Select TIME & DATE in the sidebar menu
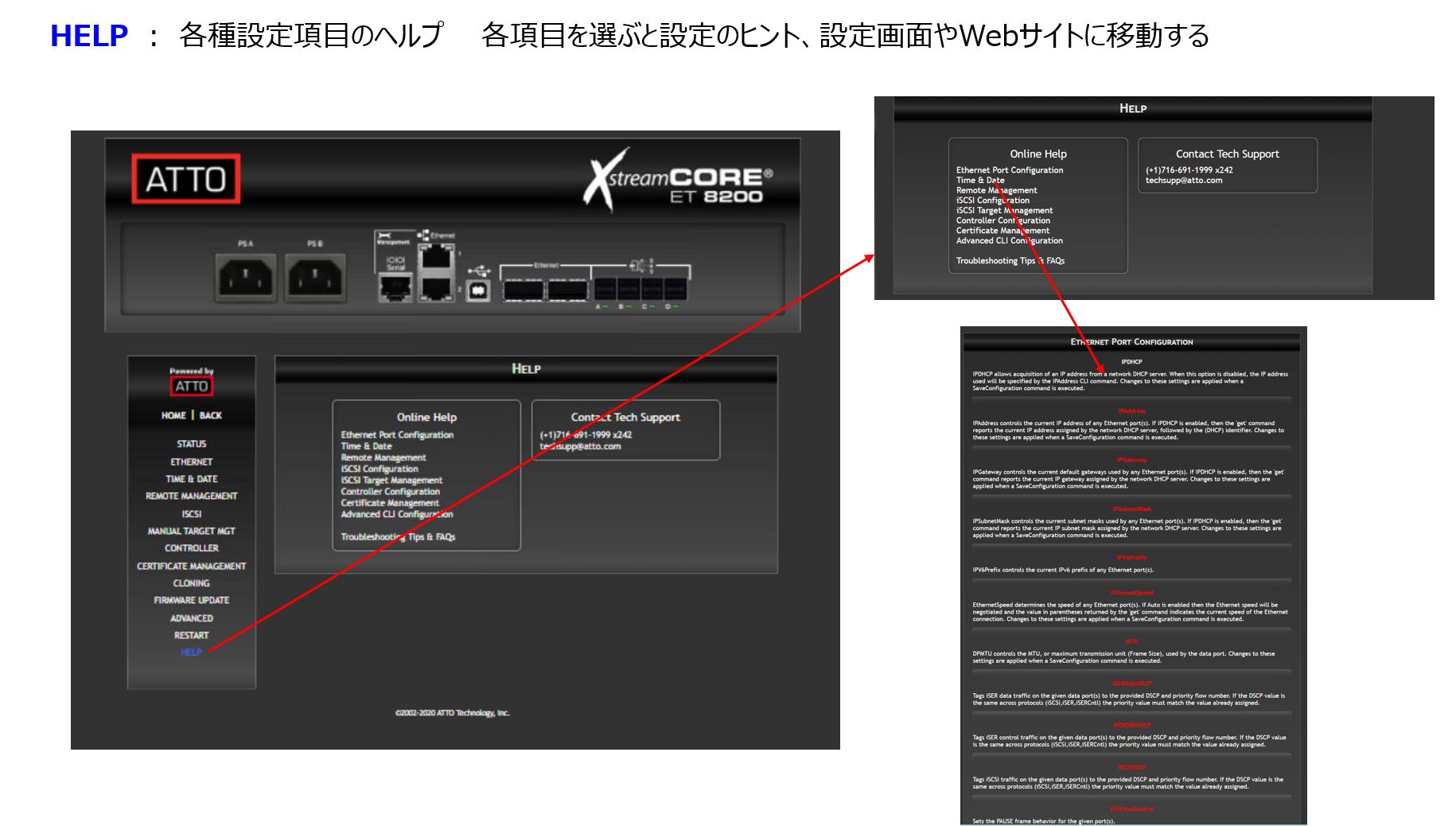The height and width of the screenshot is (826, 1456). [x=191, y=479]
